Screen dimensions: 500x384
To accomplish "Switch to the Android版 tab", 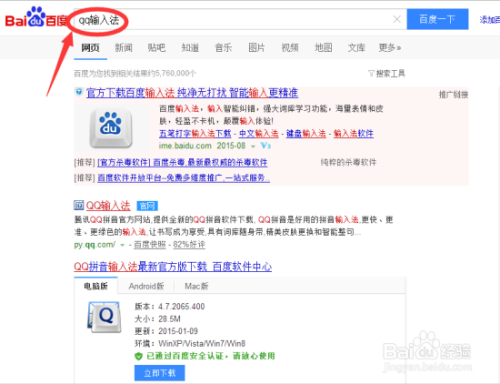I will (146, 286).
